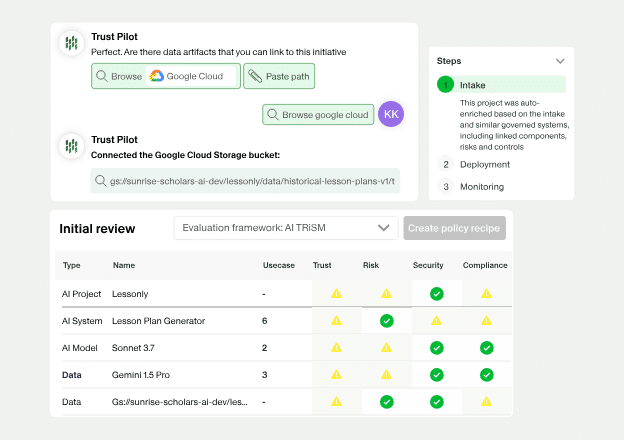Click the Gemini 1.5 Pro name
The image size is (624, 440).
pyautogui.click(x=141, y=375)
